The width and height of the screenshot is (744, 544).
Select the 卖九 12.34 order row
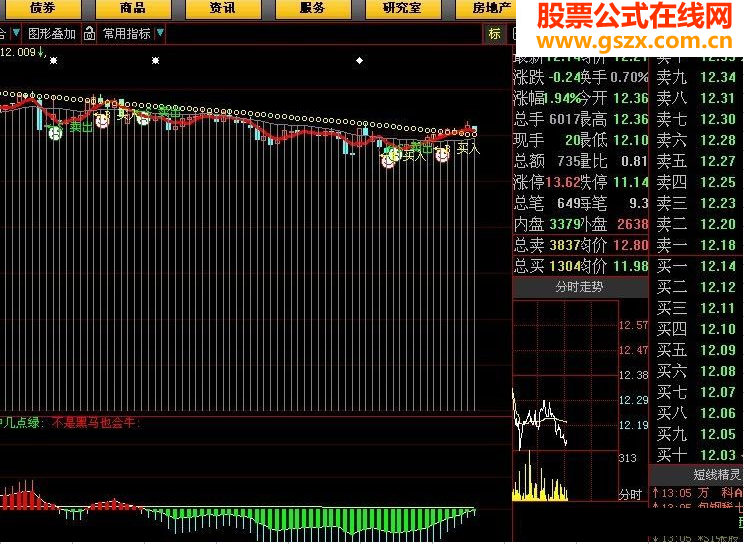pos(696,77)
